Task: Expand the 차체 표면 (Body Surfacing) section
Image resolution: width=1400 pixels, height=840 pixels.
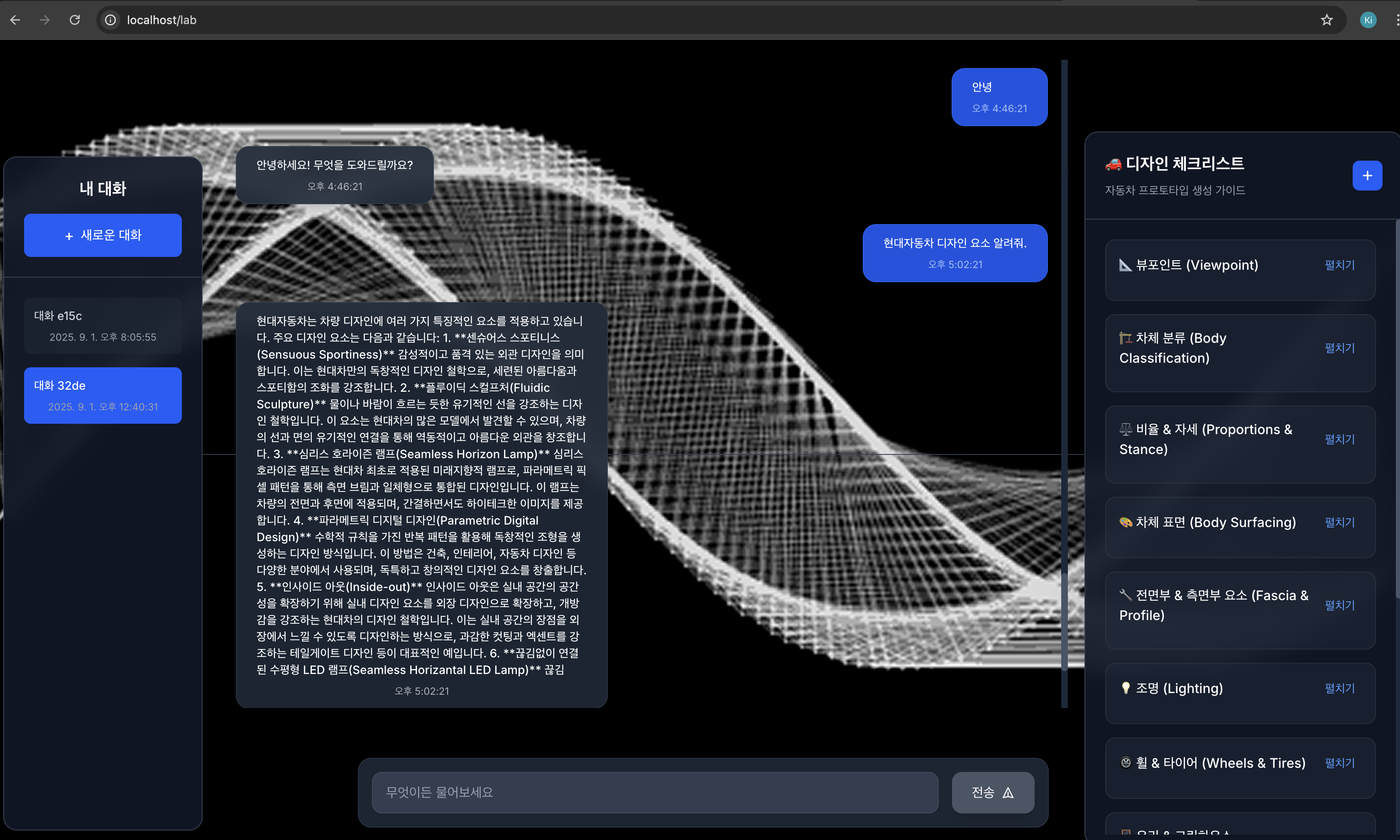Action: pos(1339,522)
